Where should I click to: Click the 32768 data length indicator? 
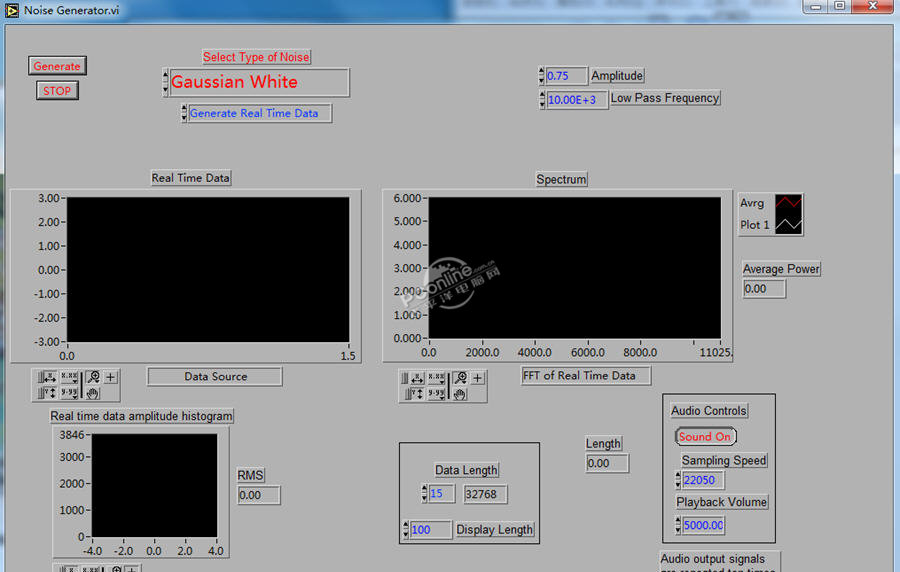click(x=485, y=494)
